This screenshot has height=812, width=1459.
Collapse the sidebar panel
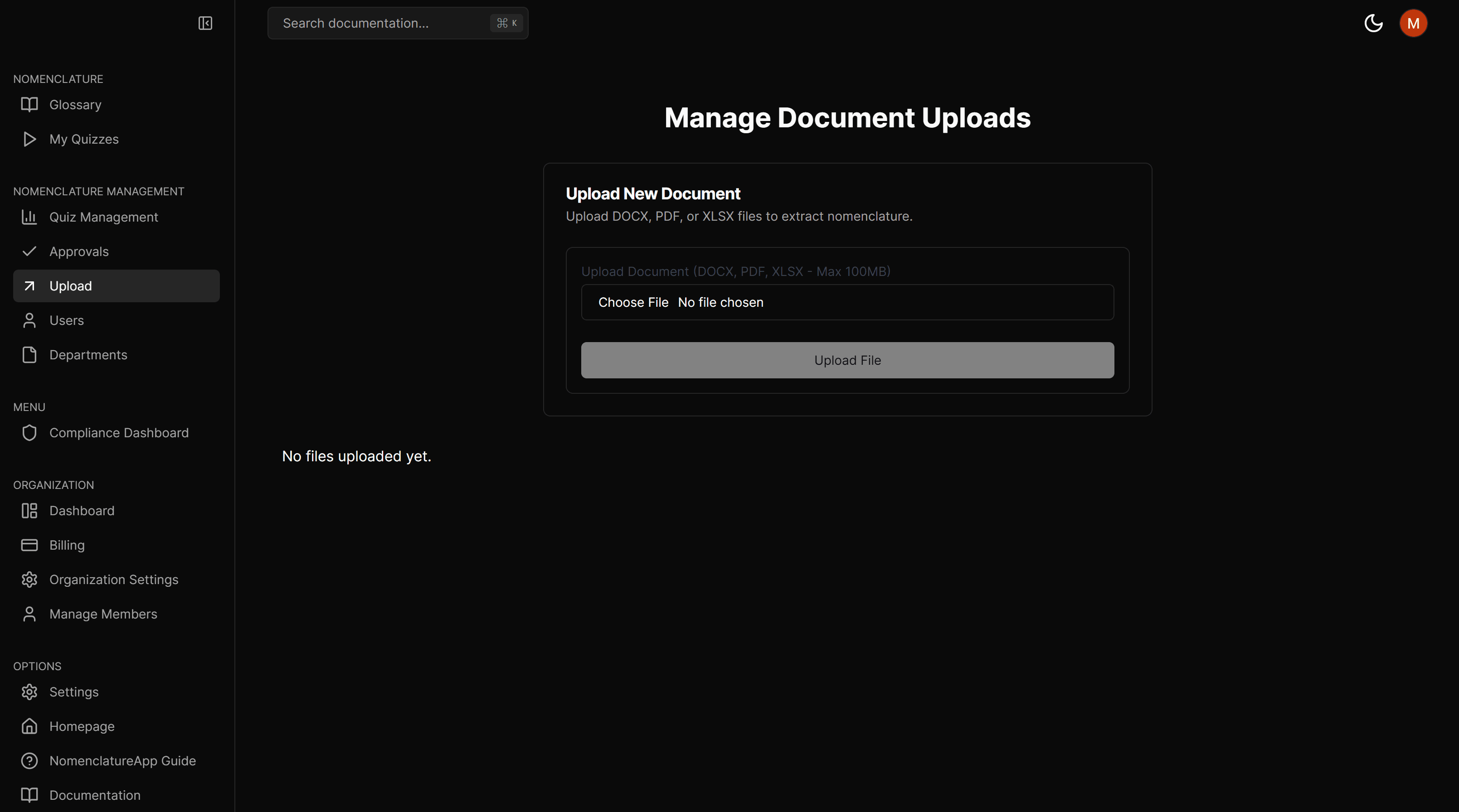pos(205,23)
